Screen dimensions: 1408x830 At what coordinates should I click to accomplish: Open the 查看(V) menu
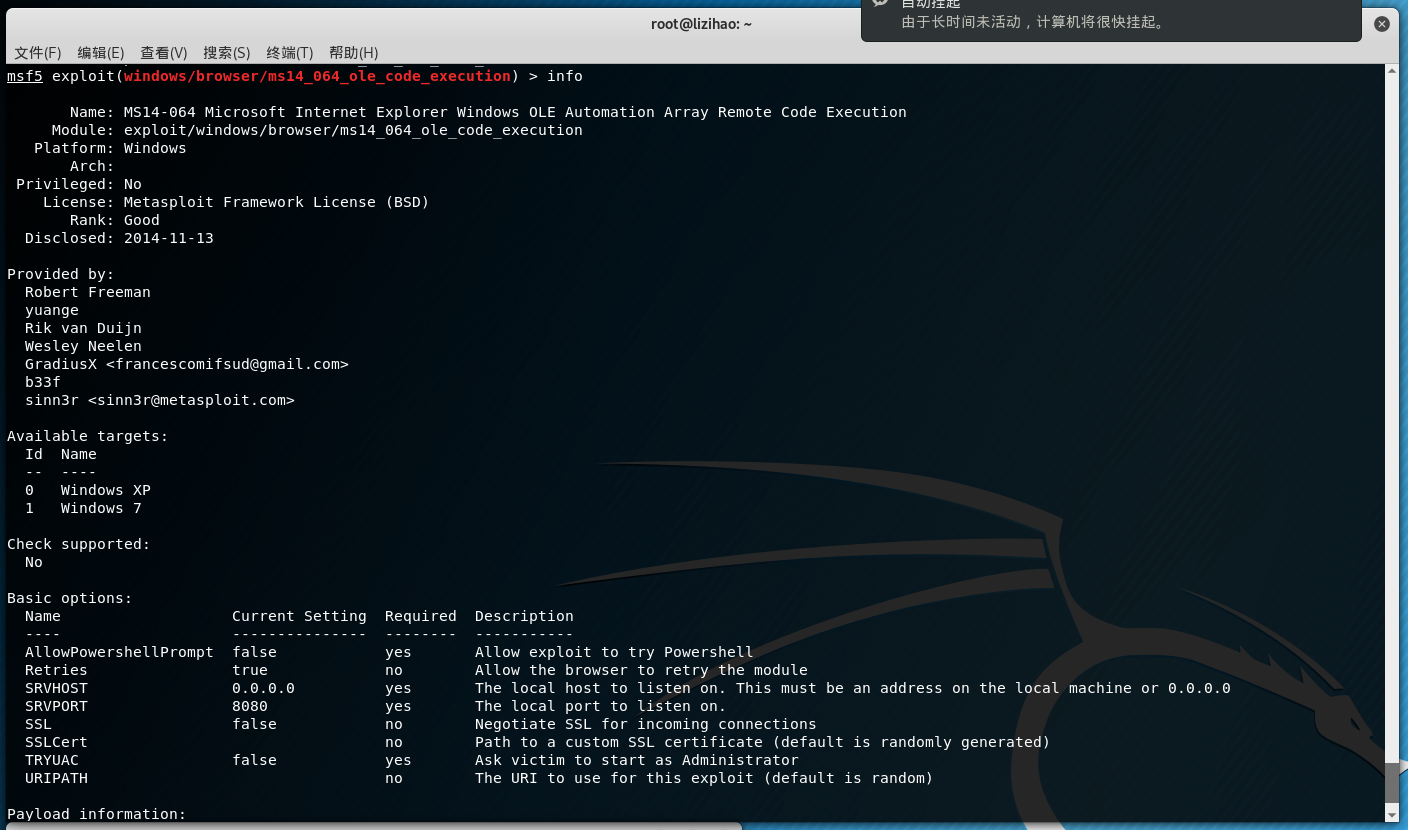pyautogui.click(x=164, y=53)
